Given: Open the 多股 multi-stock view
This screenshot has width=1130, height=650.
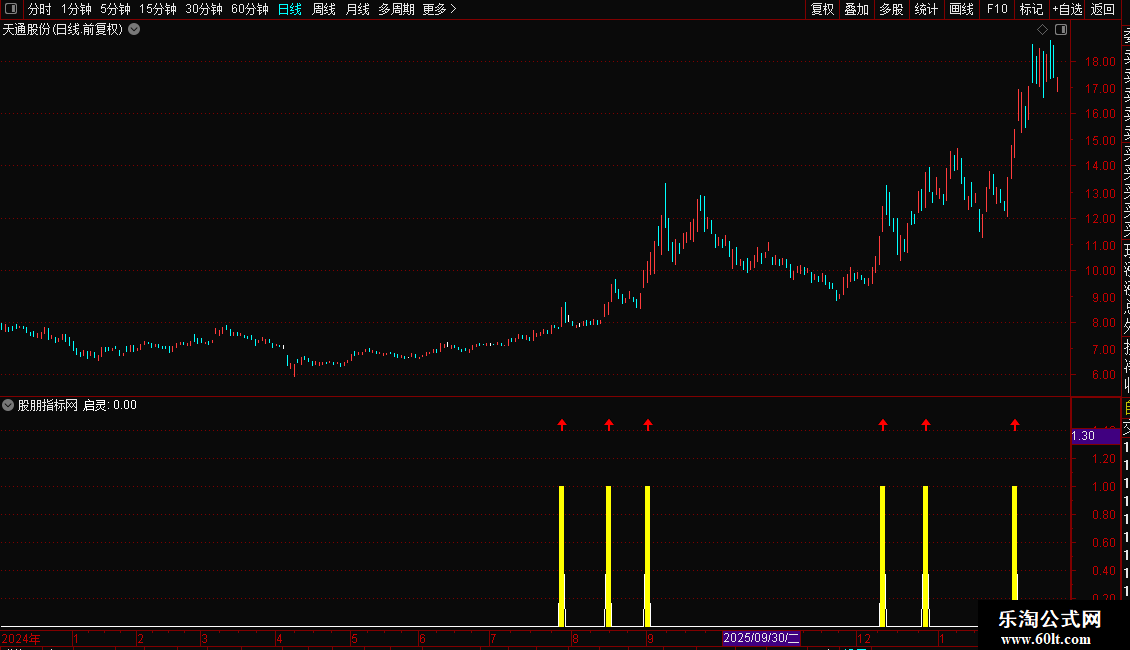Looking at the screenshot, I should 891,9.
